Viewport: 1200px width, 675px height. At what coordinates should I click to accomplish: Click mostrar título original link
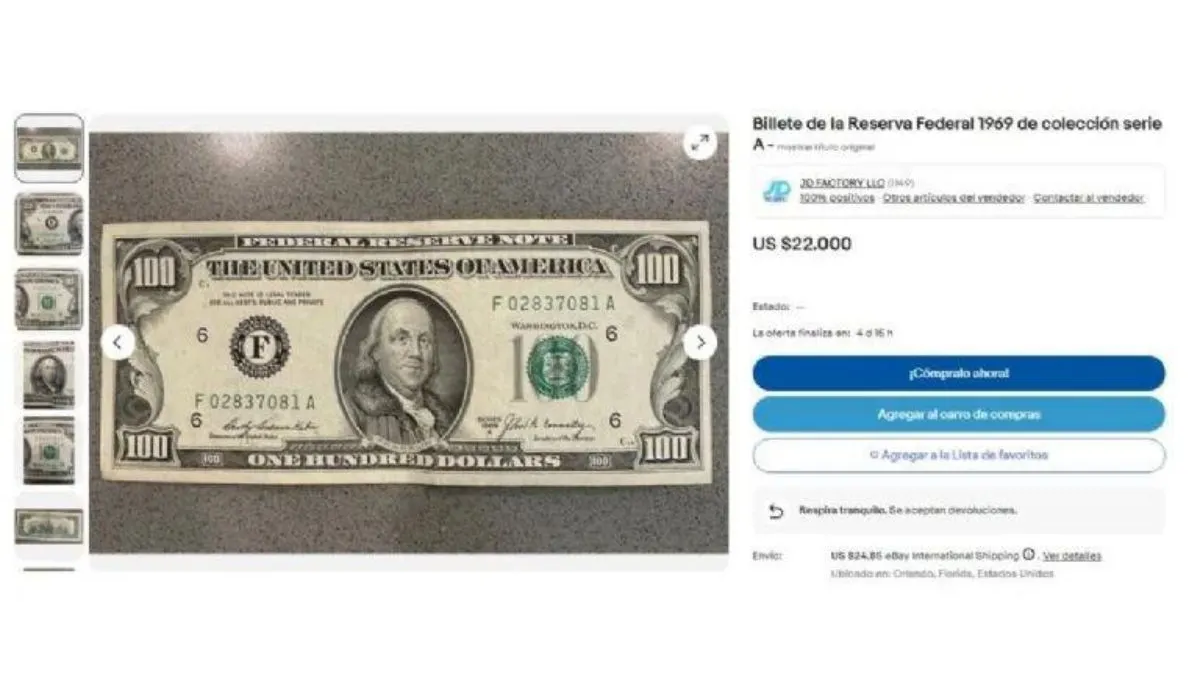click(826, 147)
